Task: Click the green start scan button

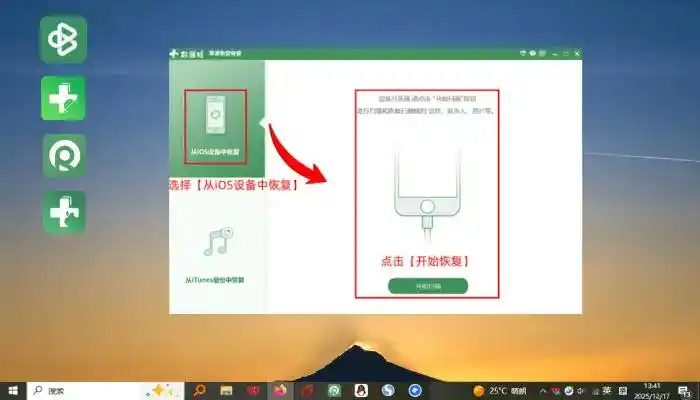Action: coord(428,286)
